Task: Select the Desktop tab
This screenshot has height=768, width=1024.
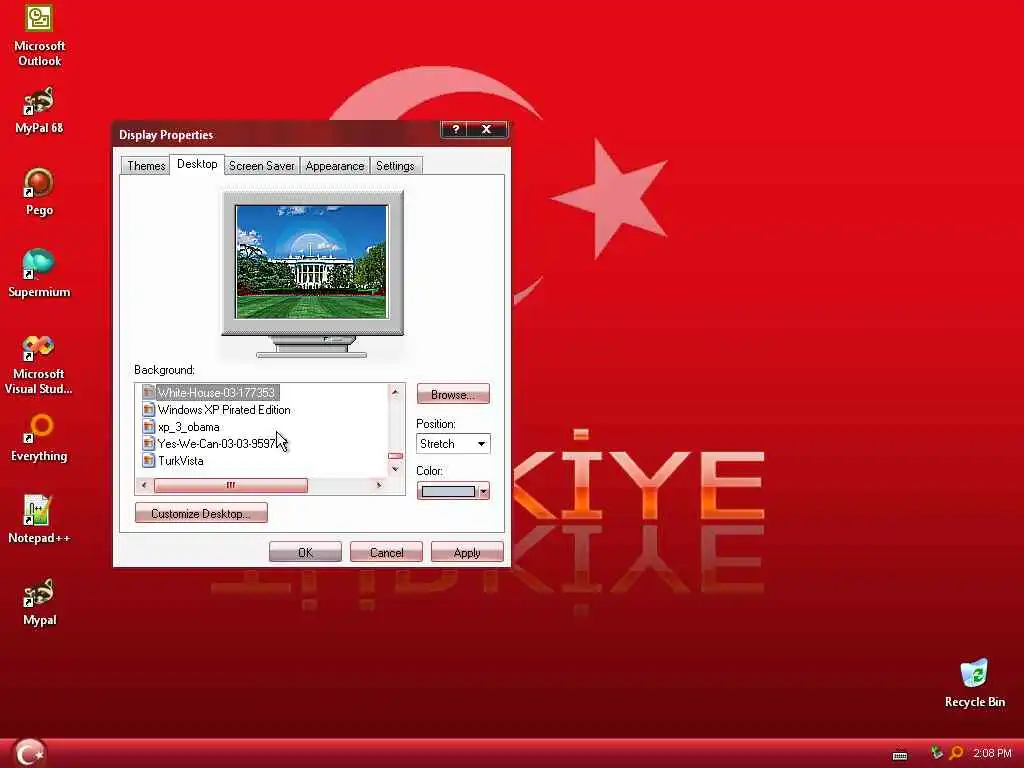Action: 197,164
